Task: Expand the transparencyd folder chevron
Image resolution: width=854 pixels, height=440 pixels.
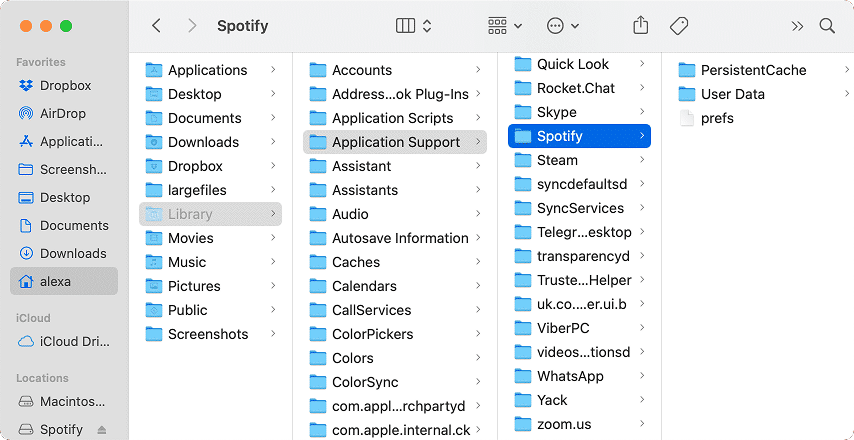Action: [x=642, y=255]
